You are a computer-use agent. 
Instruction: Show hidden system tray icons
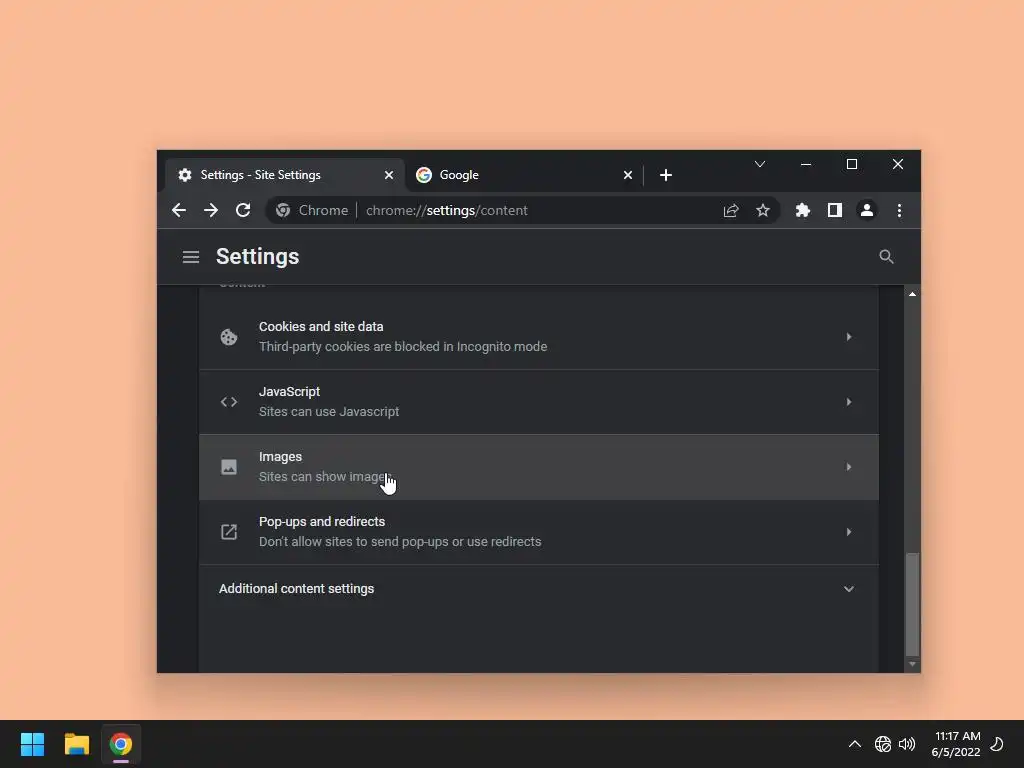[x=854, y=744]
